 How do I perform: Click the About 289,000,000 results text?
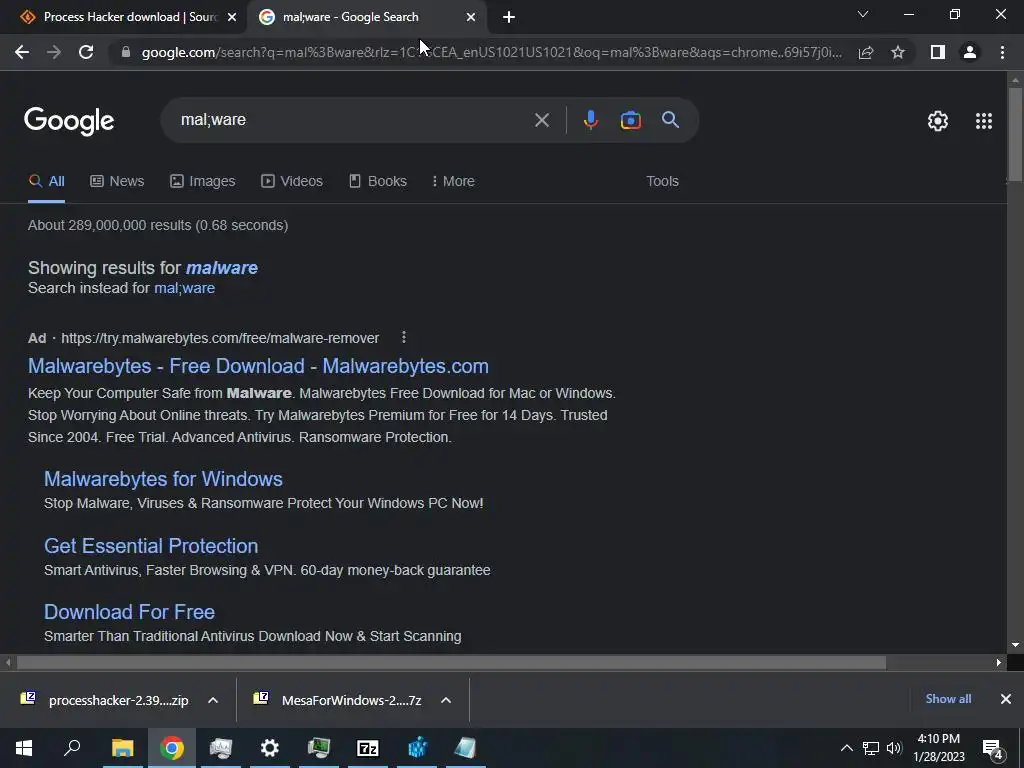click(x=158, y=225)
